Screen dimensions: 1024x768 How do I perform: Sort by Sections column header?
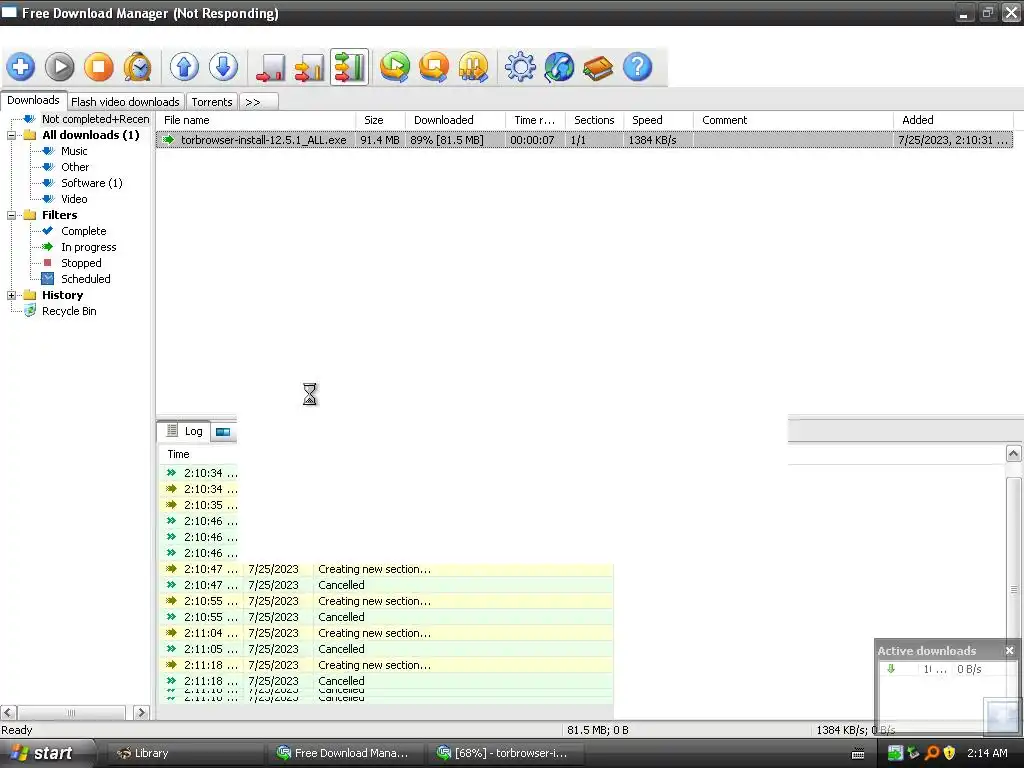[x=594, y=120]
